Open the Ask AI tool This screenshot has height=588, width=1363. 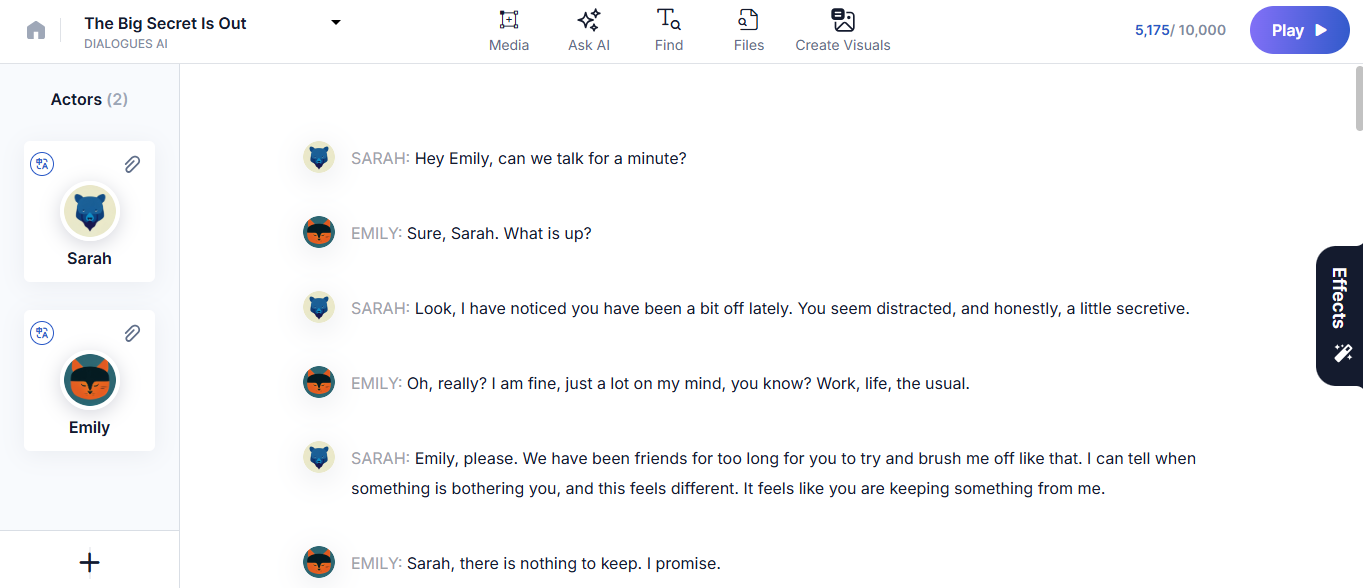[x=588, y=30]
